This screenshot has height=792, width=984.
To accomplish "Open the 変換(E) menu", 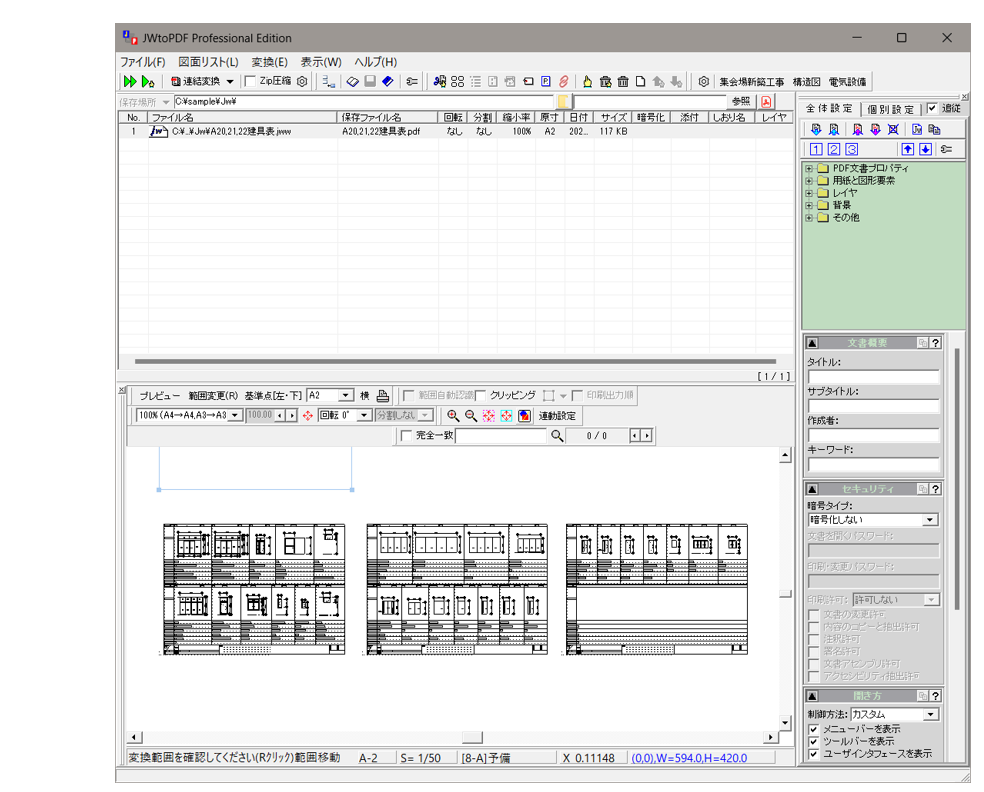I will (x=269, y=62).
